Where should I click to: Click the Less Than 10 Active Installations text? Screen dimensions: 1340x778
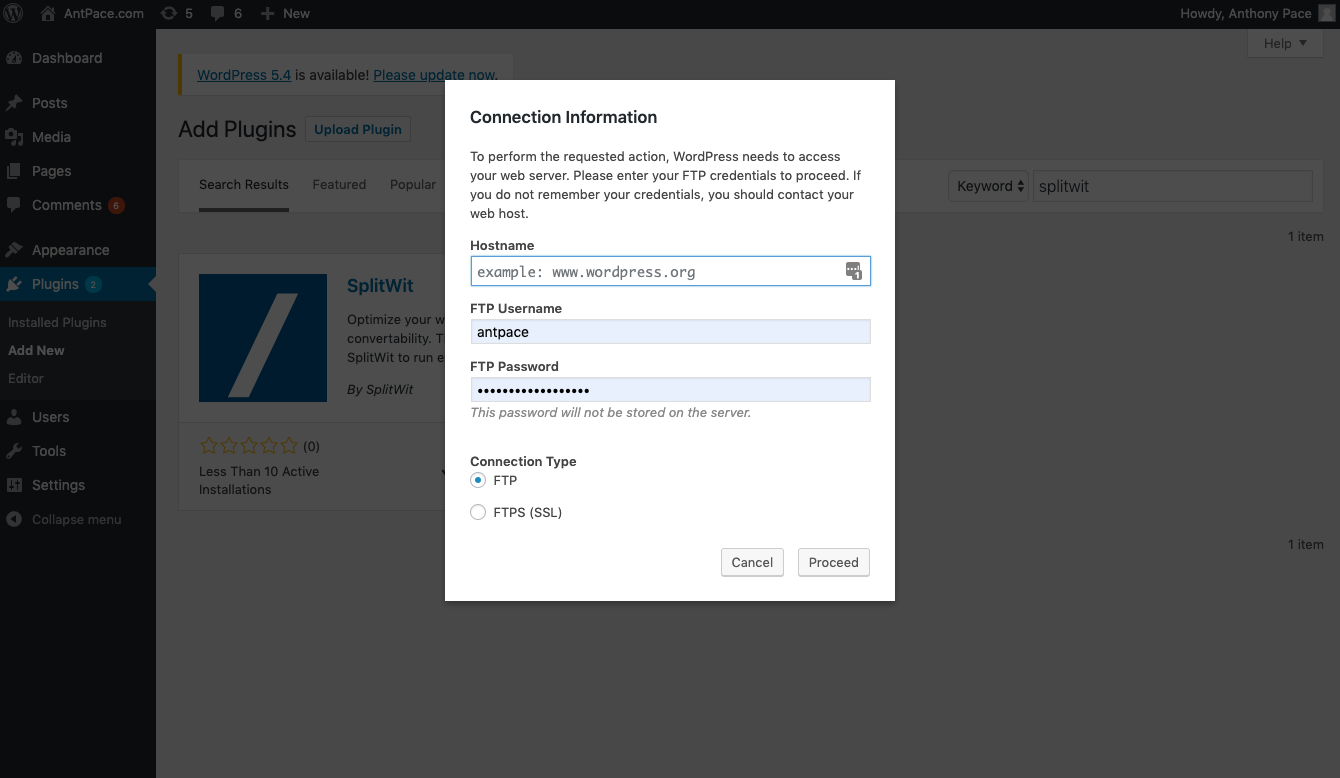pos(259,480)
